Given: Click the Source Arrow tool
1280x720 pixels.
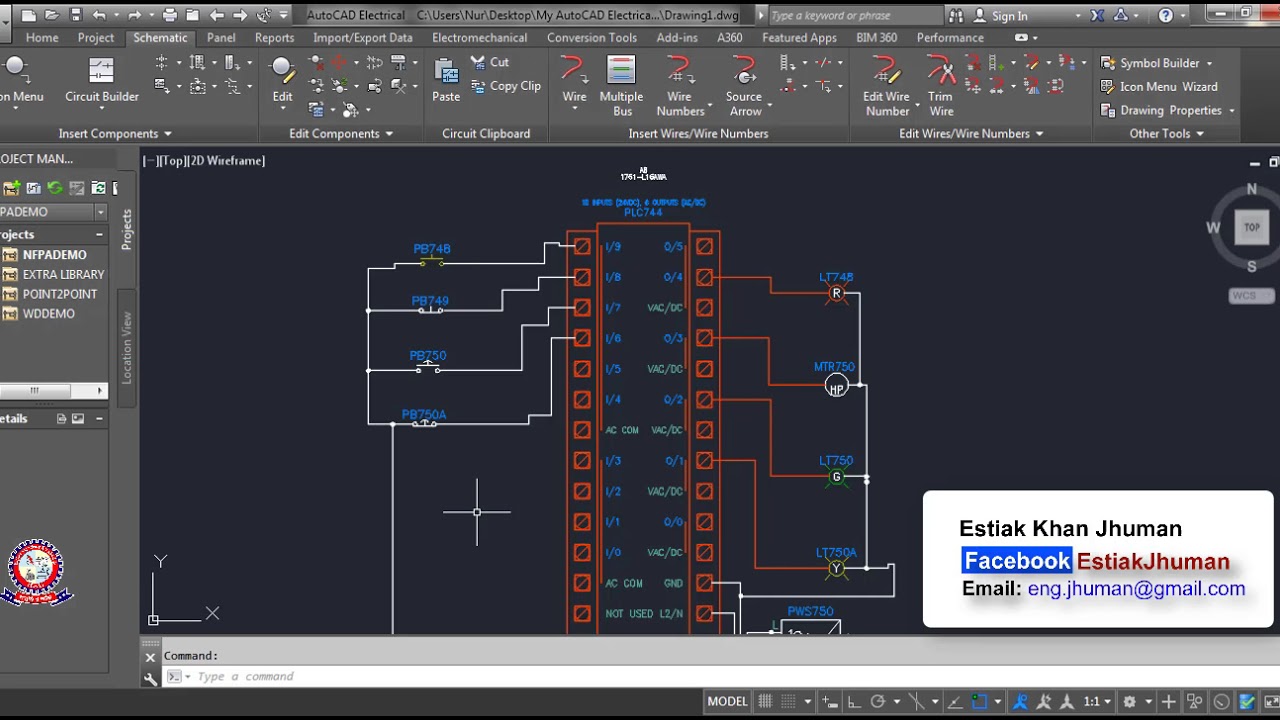Looking at the screenshot, I should (744, 85).
